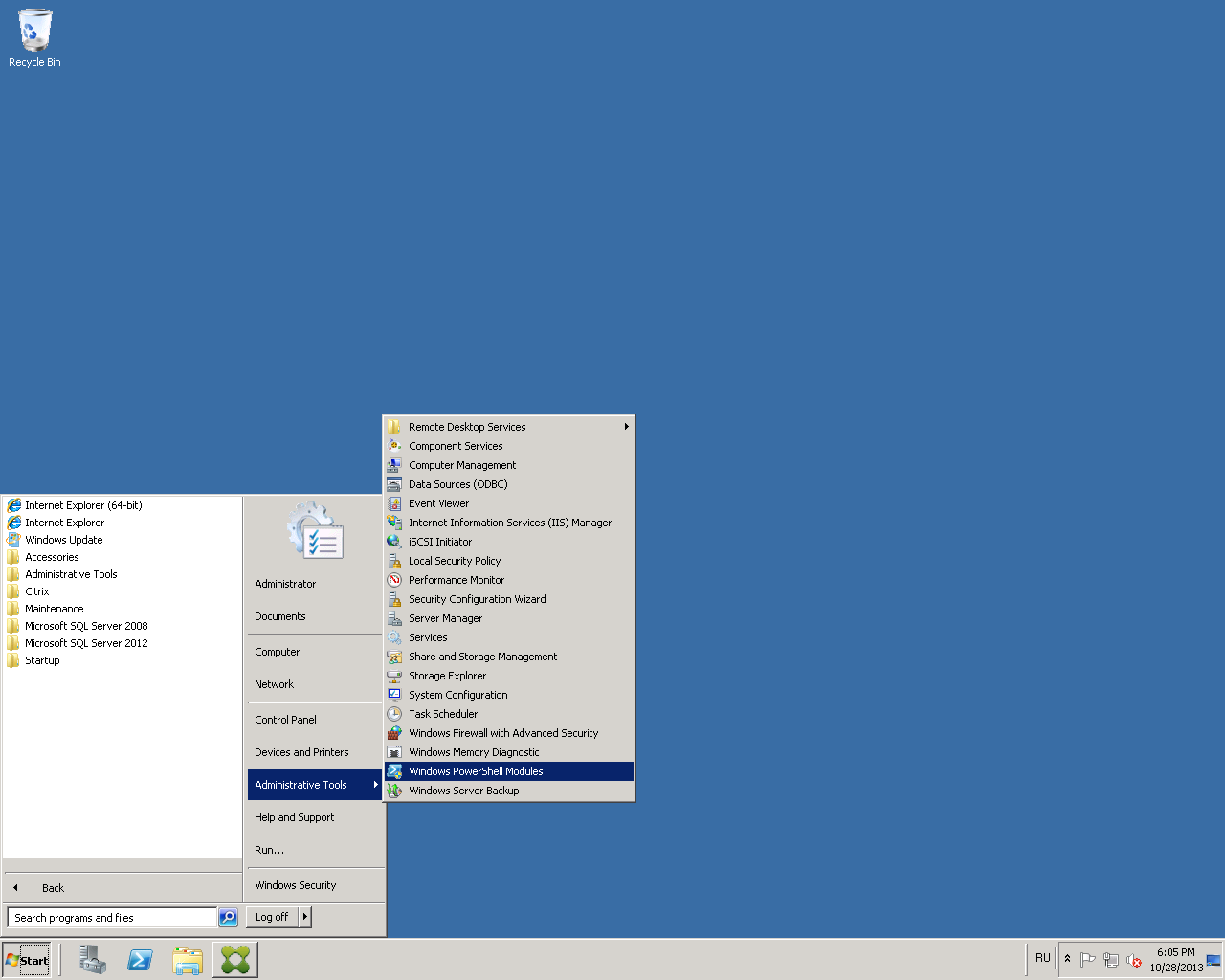Click the Windows Firewall icon
This screenshot has width=1225, height=980.
click(x=394, y=733)
